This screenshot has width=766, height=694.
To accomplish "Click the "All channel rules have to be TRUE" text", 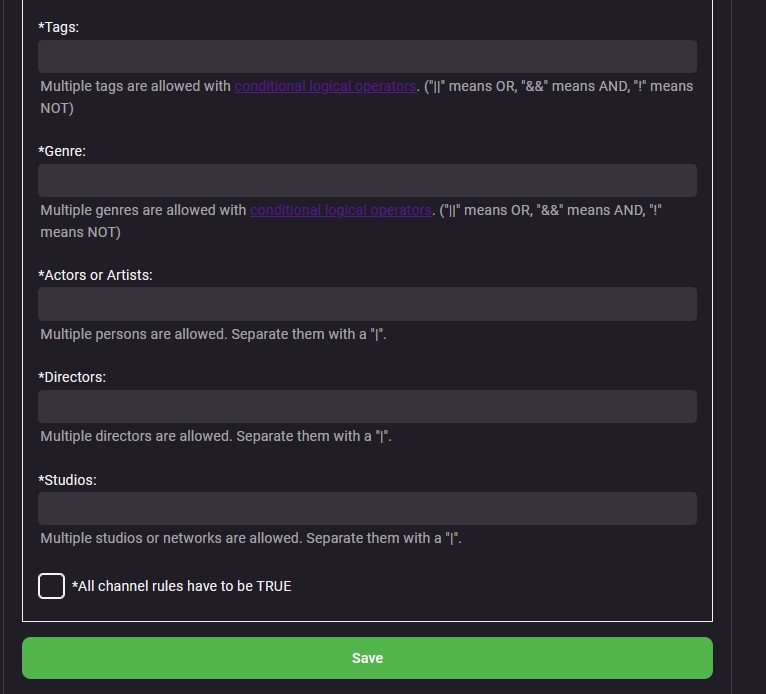I will tap(182, 586).
